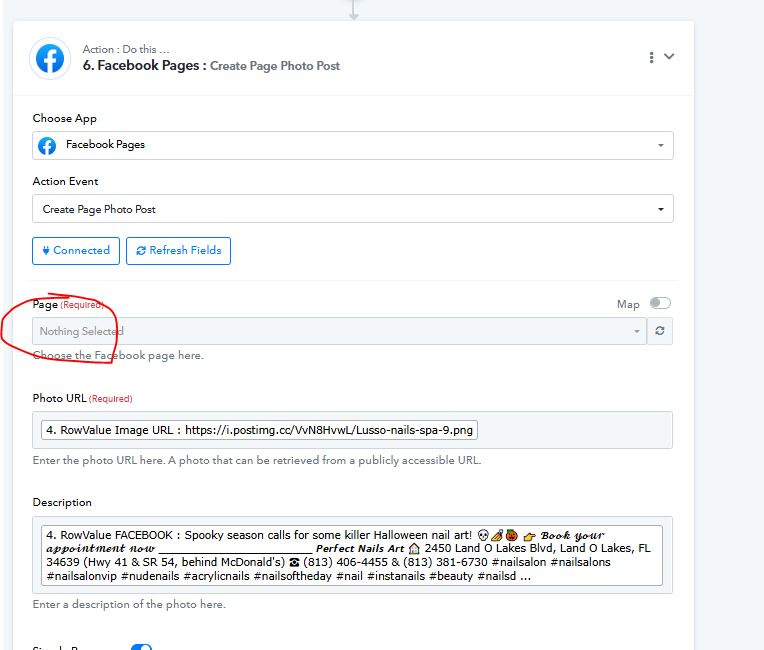Screen dimensions: 764x650
Task: Click the Choose App label
Action: tap(64, 118)
